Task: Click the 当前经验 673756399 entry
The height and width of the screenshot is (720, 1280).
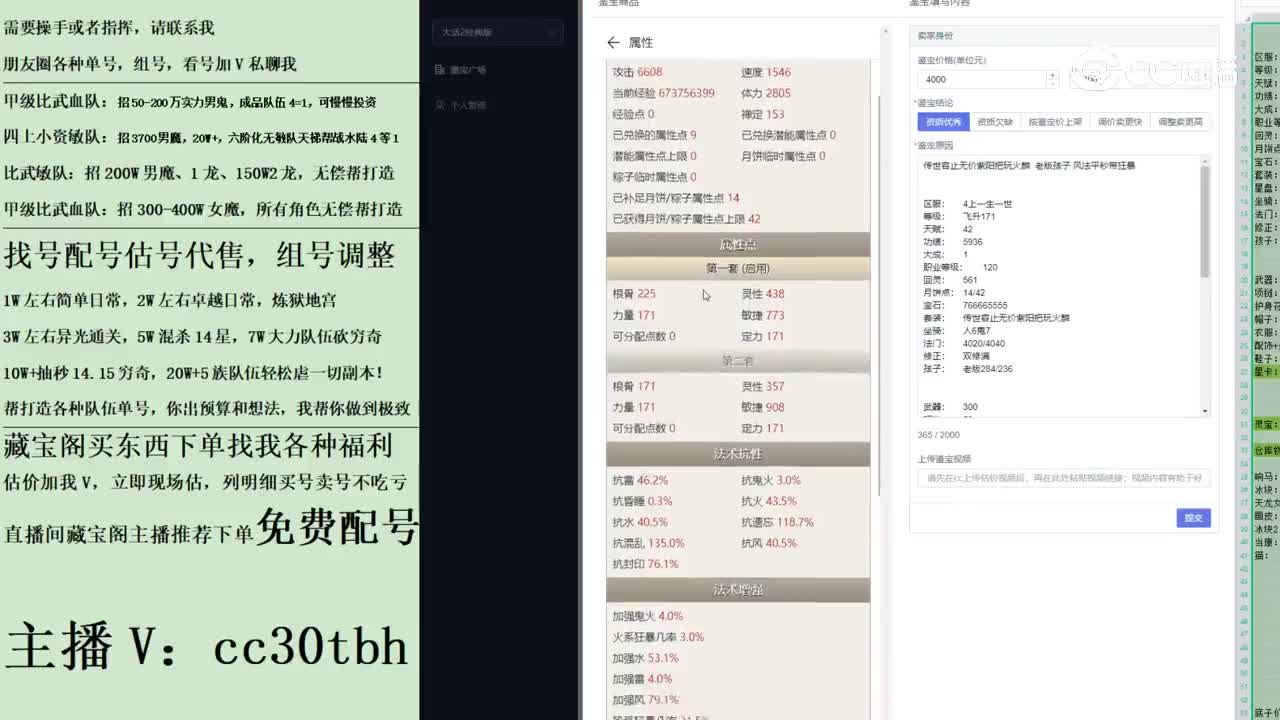Action: 663,93
